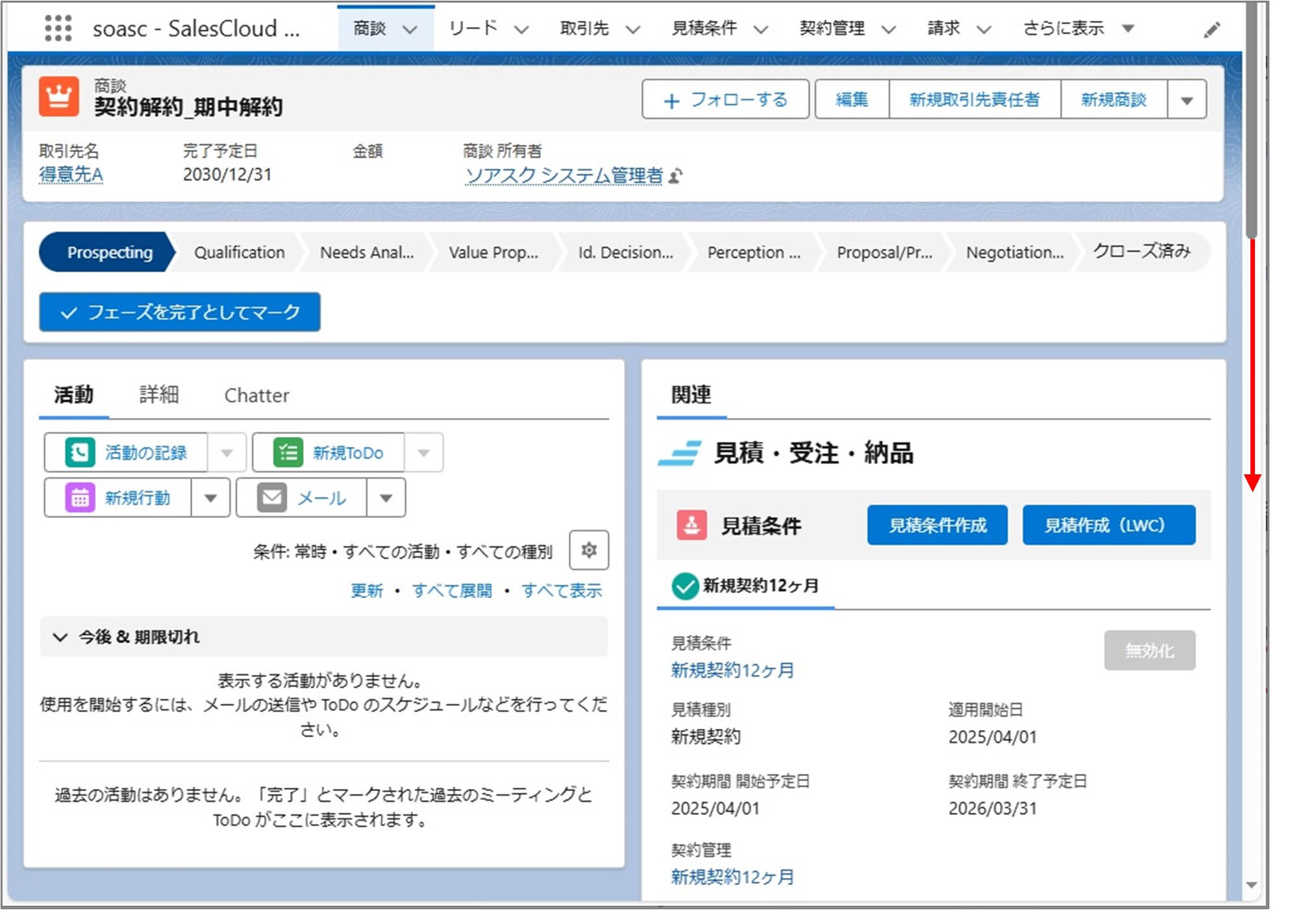Image resolution: width=1316 pixels, height=913 pixels.
Task: Select the Value Prop... stage
Action: 493,252
